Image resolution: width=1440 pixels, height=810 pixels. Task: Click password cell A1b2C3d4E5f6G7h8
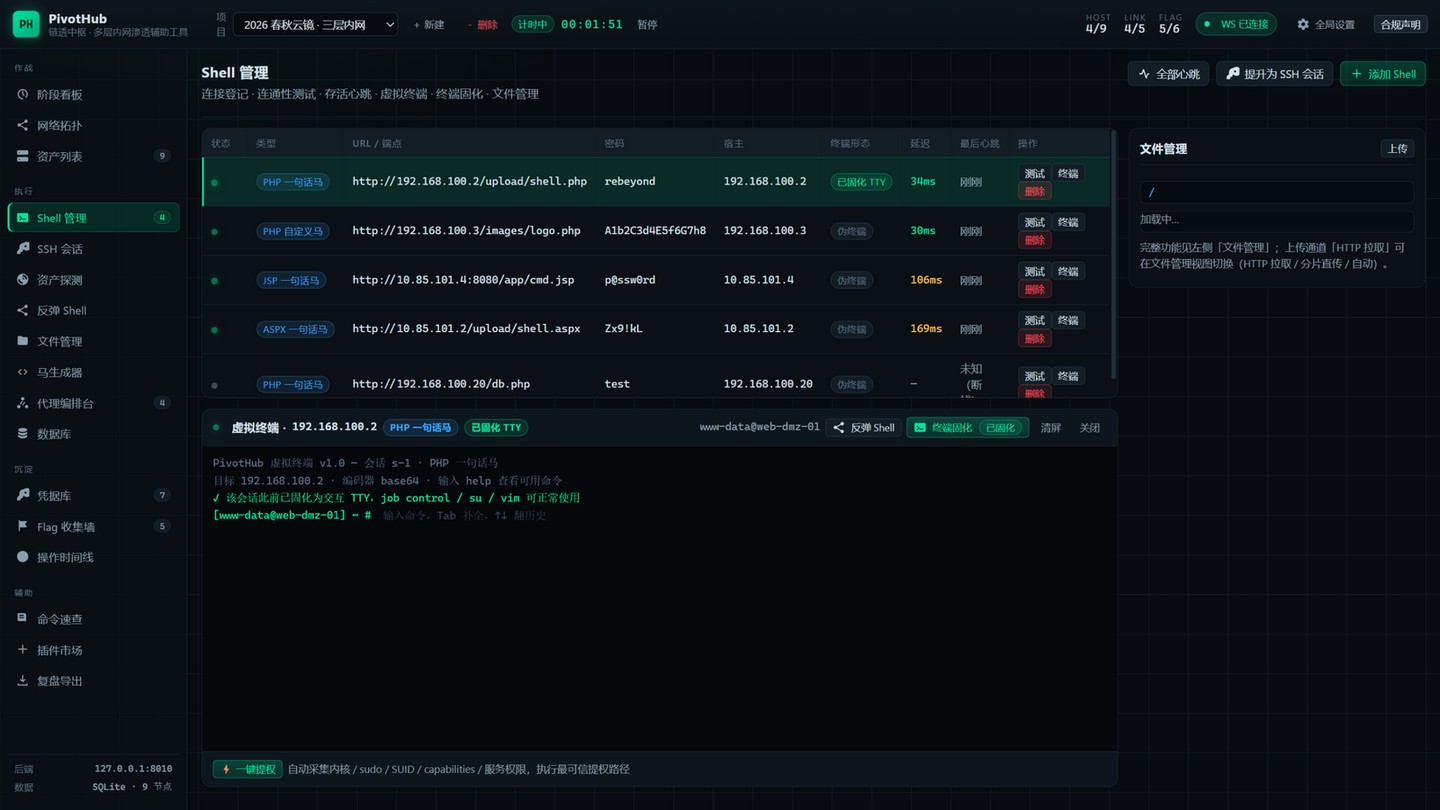tap(655, 231)
